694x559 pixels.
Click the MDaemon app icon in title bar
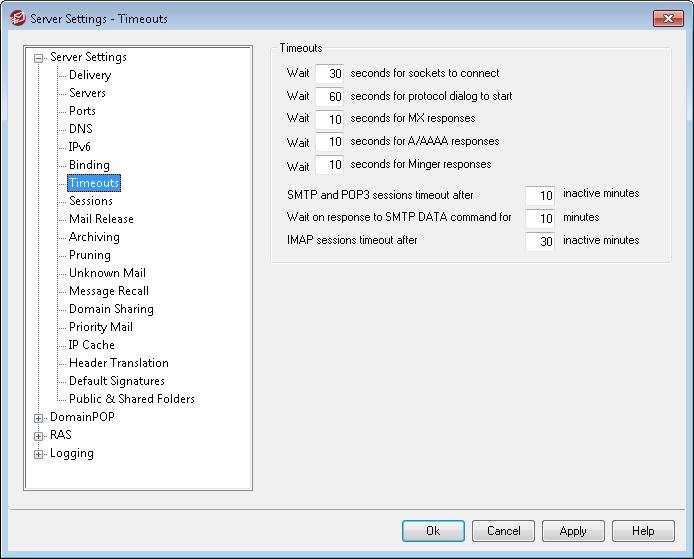pyautogui.click(x=17, y=19)
